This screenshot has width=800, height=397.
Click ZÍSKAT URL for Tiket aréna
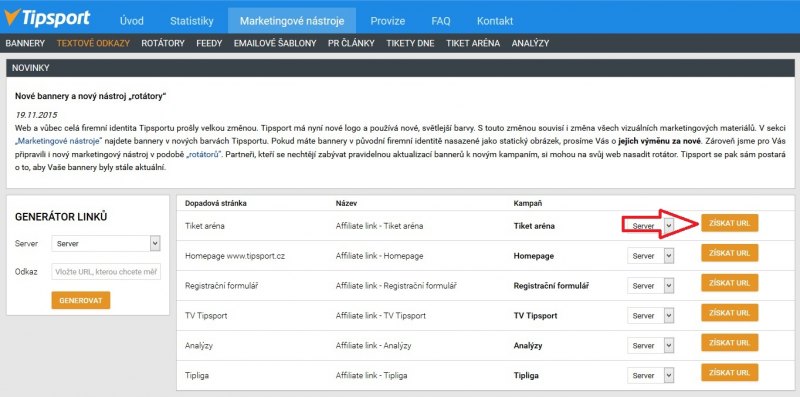(730, 223)
